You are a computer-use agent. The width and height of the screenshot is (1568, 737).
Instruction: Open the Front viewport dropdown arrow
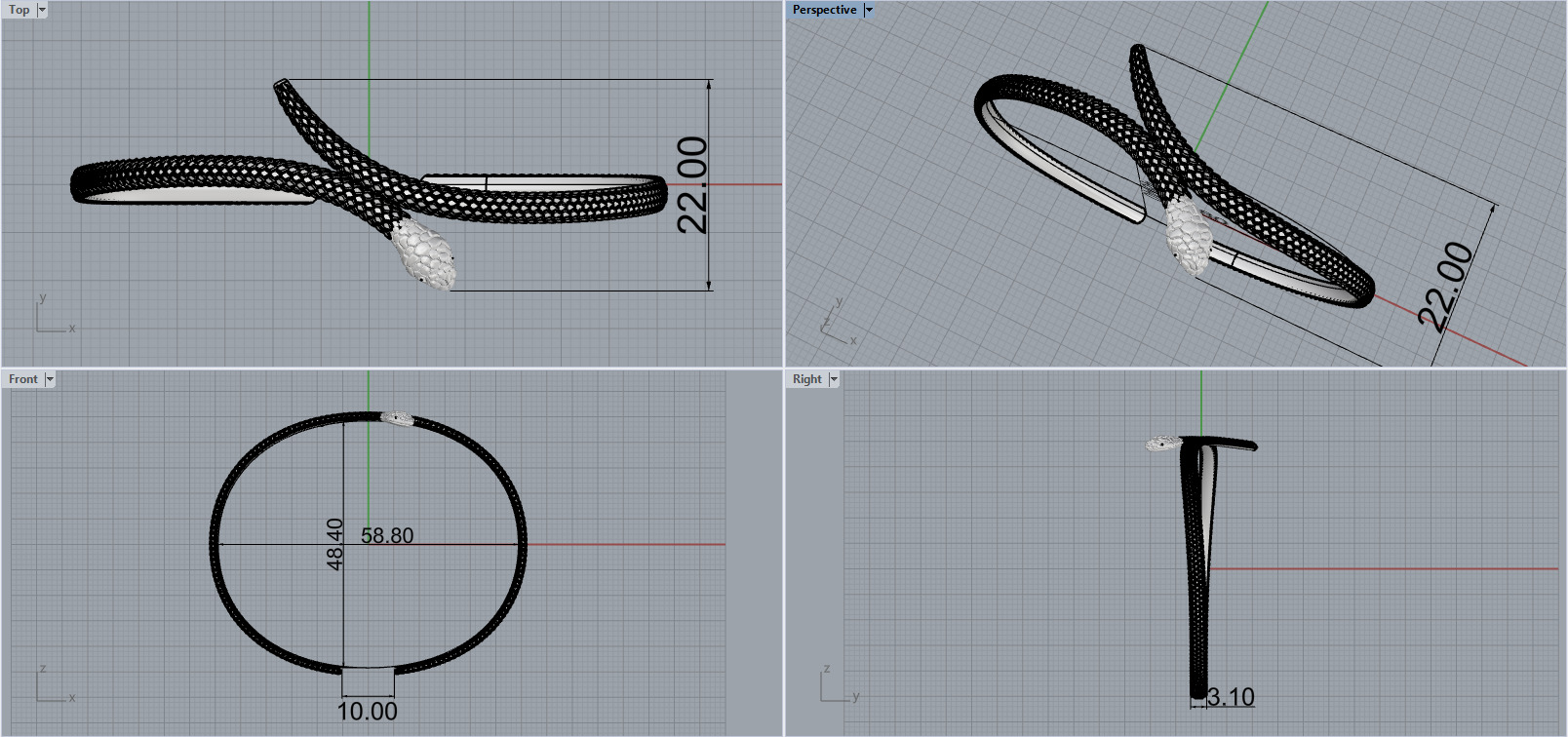coord(50,379)
